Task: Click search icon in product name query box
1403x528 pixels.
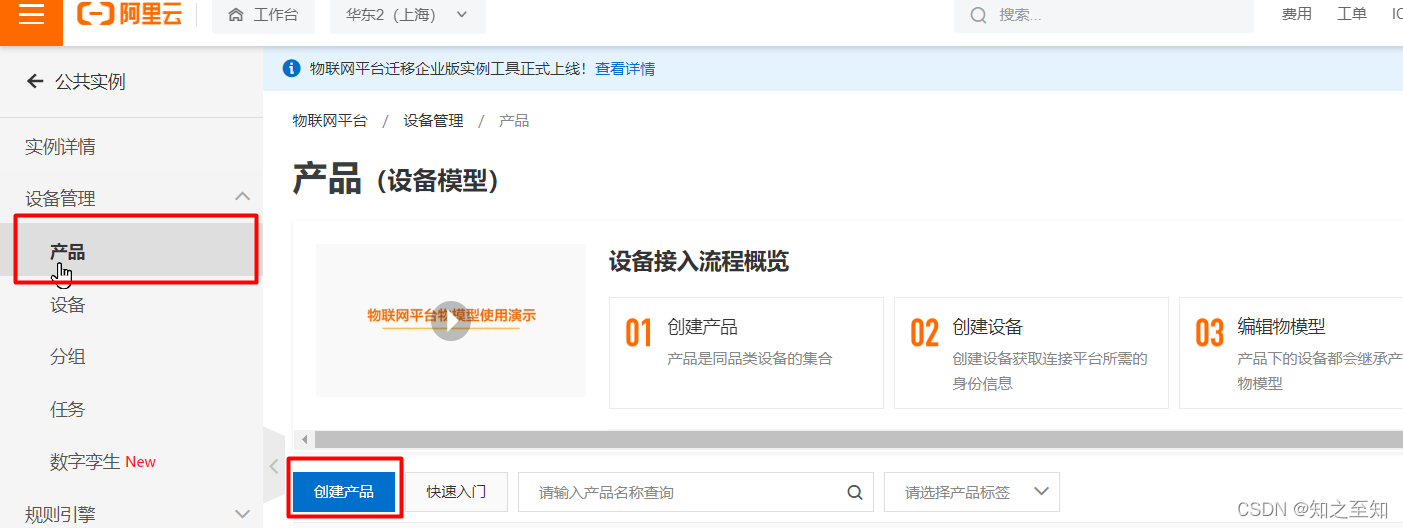Action: (x=854, y=492)
